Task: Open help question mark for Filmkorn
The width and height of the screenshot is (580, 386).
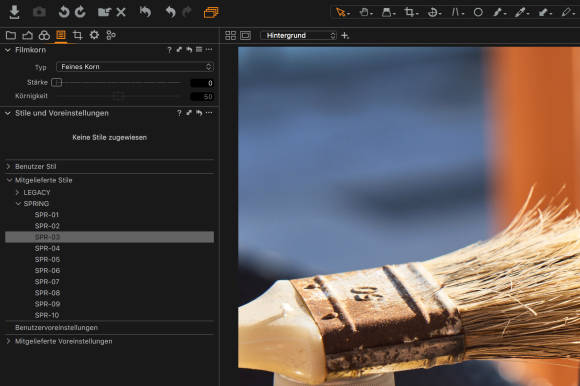Action: point(169,50)
